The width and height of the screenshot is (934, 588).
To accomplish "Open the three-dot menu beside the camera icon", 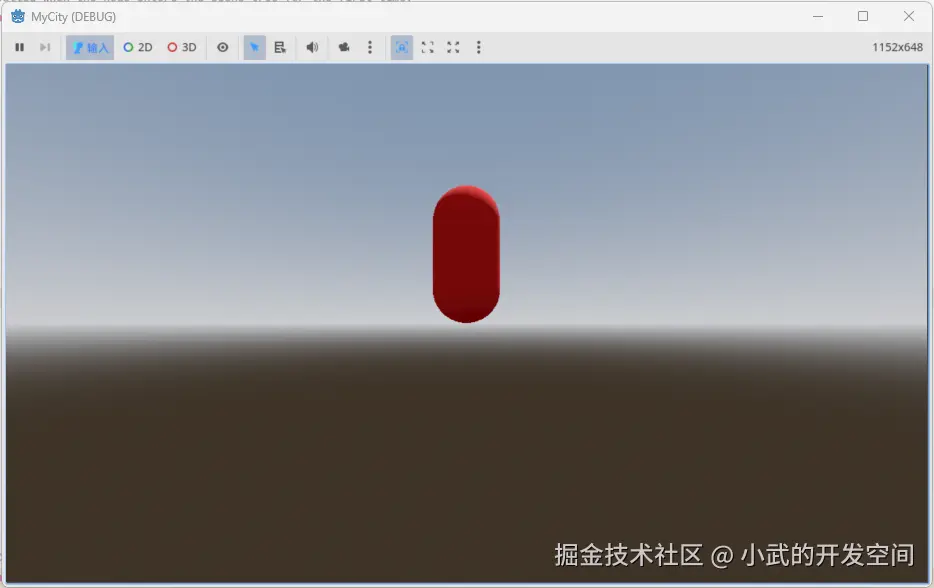I will 370,47.
